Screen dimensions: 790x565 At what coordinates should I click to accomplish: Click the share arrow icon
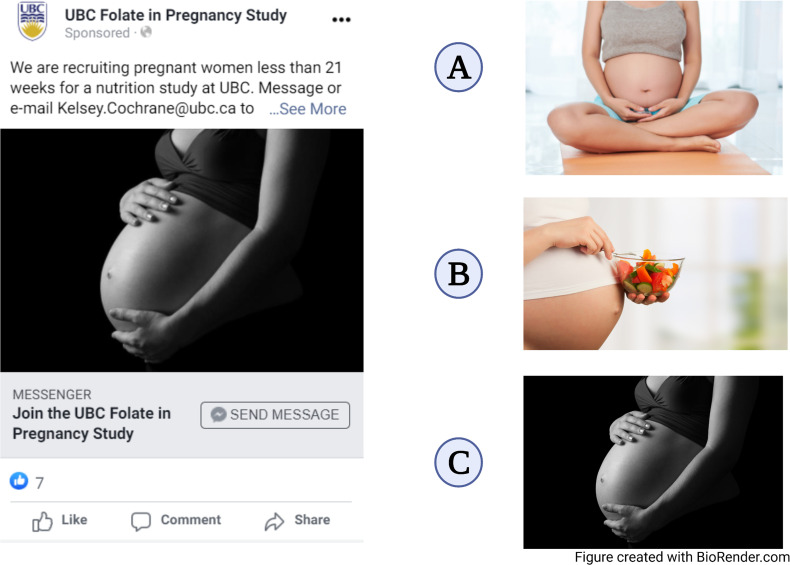tap(275, 522)
